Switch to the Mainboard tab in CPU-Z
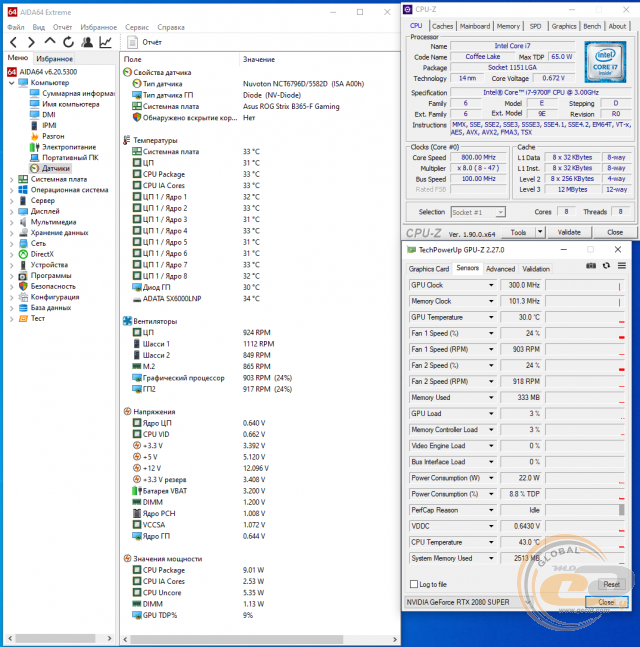This screenshot has width=640, height=647. [x=475, y=26]
